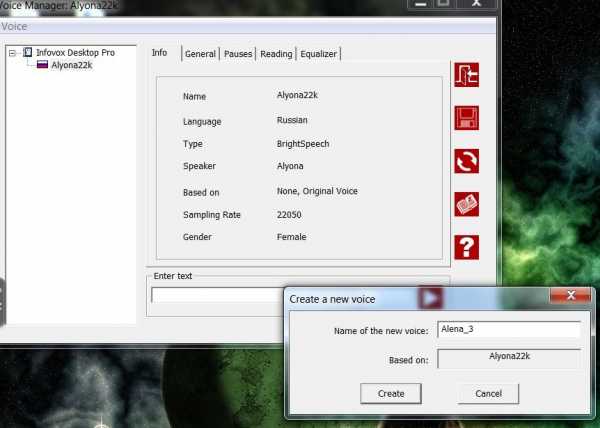Click the Russian flag icon beside Alyona22k
The image size is (600, 428).
tap(43, 65)
